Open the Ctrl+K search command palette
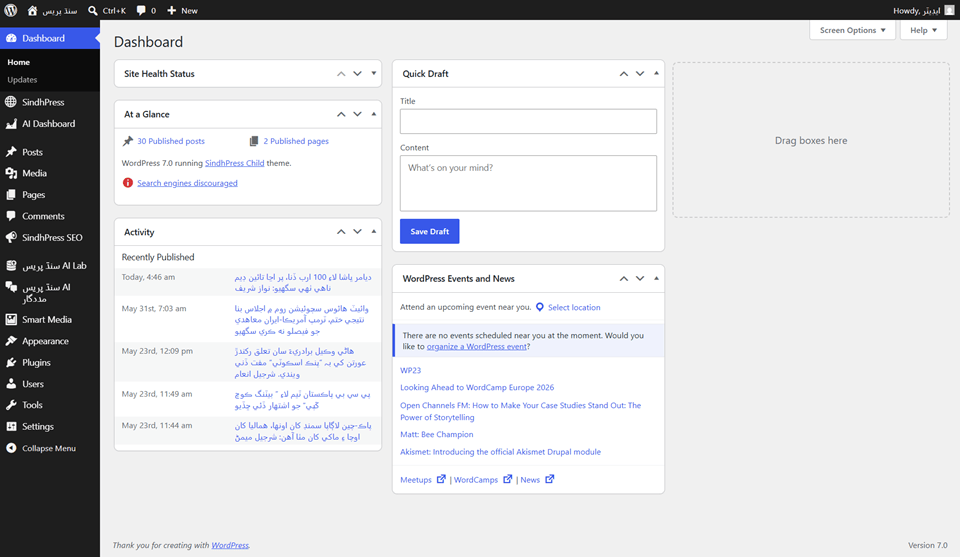This screenshot has width=960, height=557. [107, 10]
